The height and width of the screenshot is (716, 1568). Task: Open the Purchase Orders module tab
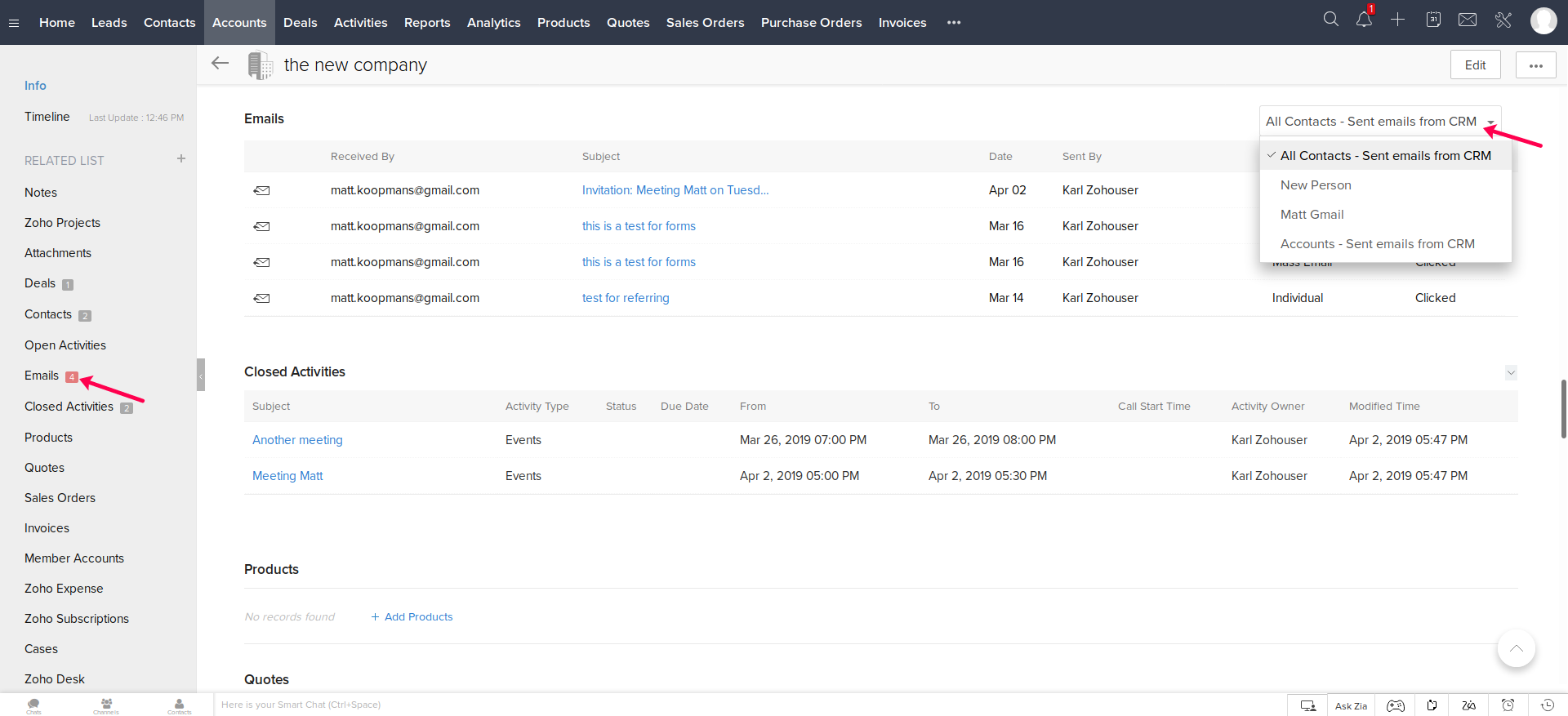tap(812, 23)
